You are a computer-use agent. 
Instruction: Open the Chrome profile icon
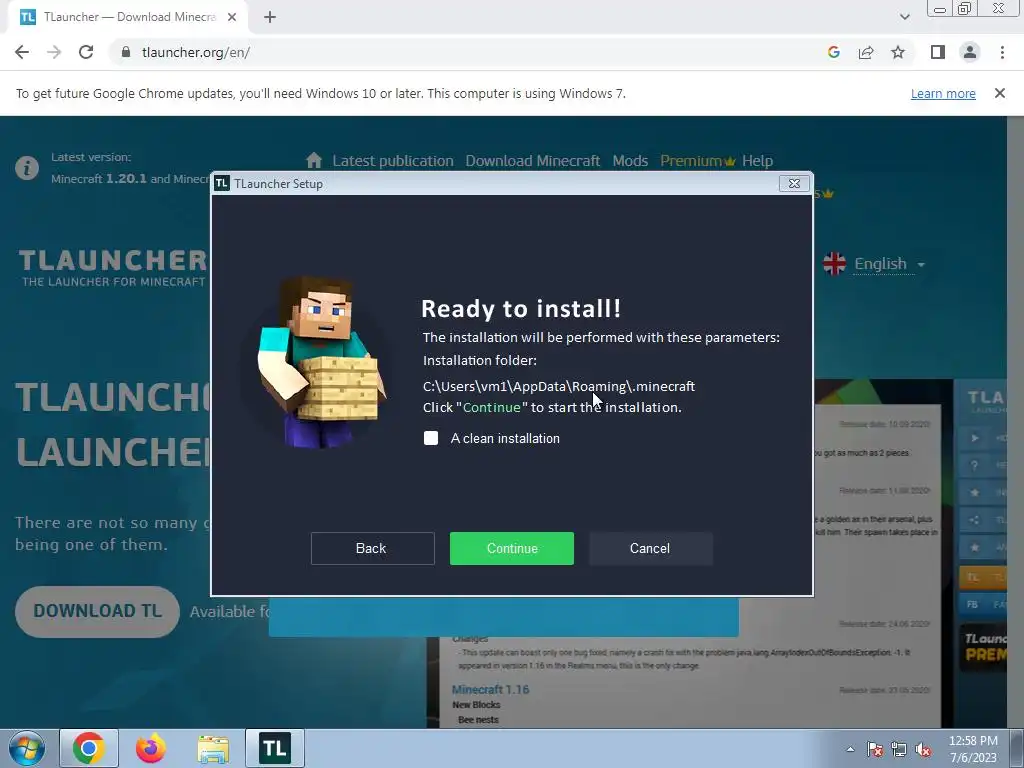coord(970,52)
